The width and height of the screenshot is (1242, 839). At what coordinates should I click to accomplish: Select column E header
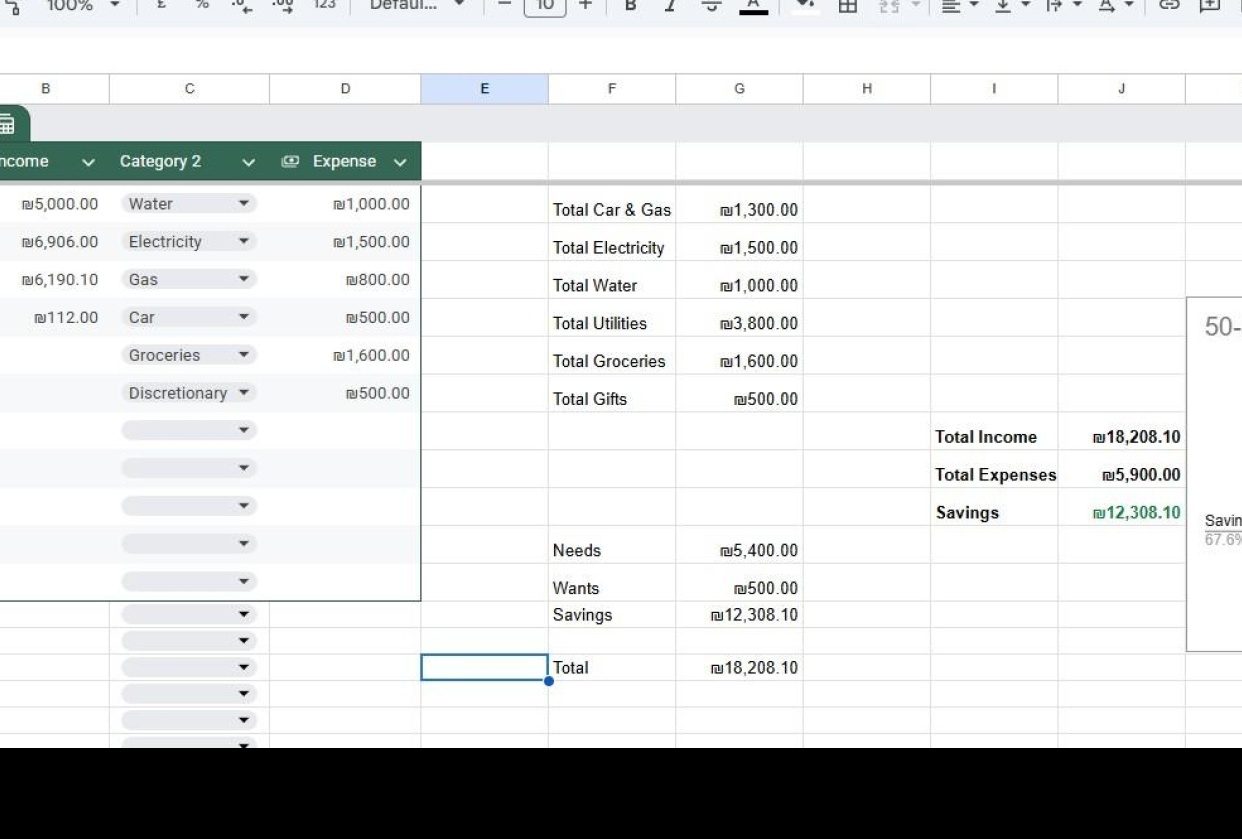click(x=484, y=89)
